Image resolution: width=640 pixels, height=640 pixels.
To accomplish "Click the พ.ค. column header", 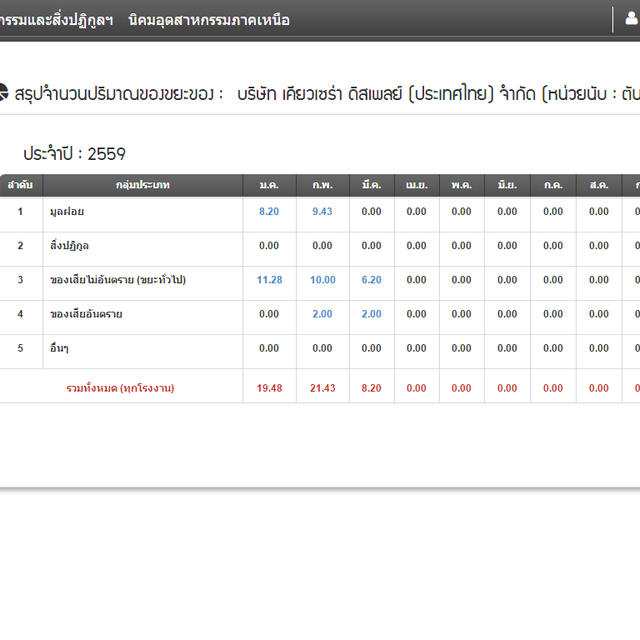I will tap(462, 185).
